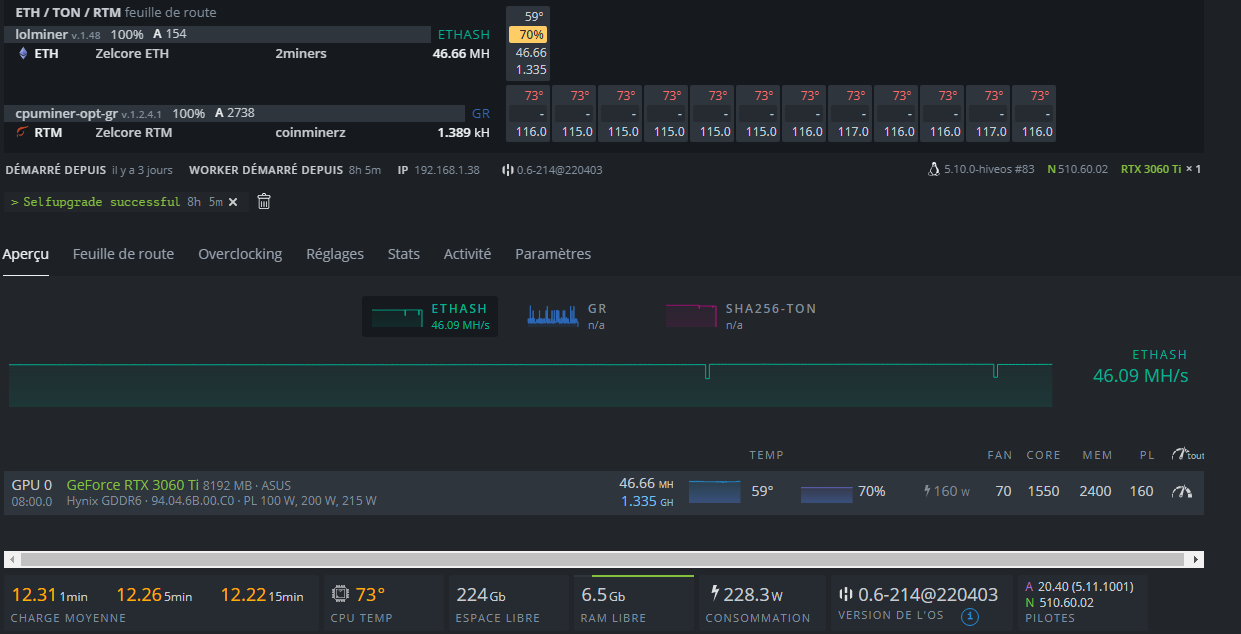This screenshot has height=634, width=1241.
Task: Open the Overclocking tab
Action: 240,254
